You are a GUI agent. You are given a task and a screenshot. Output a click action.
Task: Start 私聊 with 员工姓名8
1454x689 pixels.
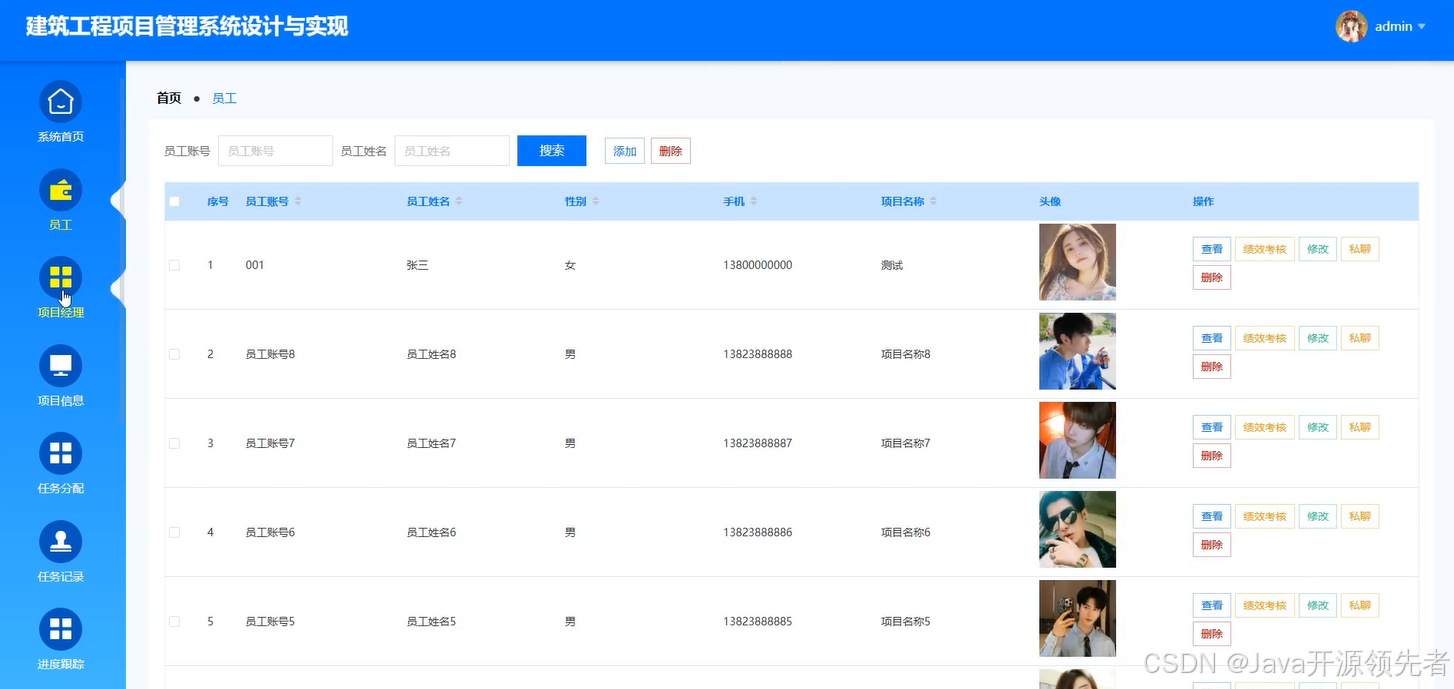(x=1360, y=338)
